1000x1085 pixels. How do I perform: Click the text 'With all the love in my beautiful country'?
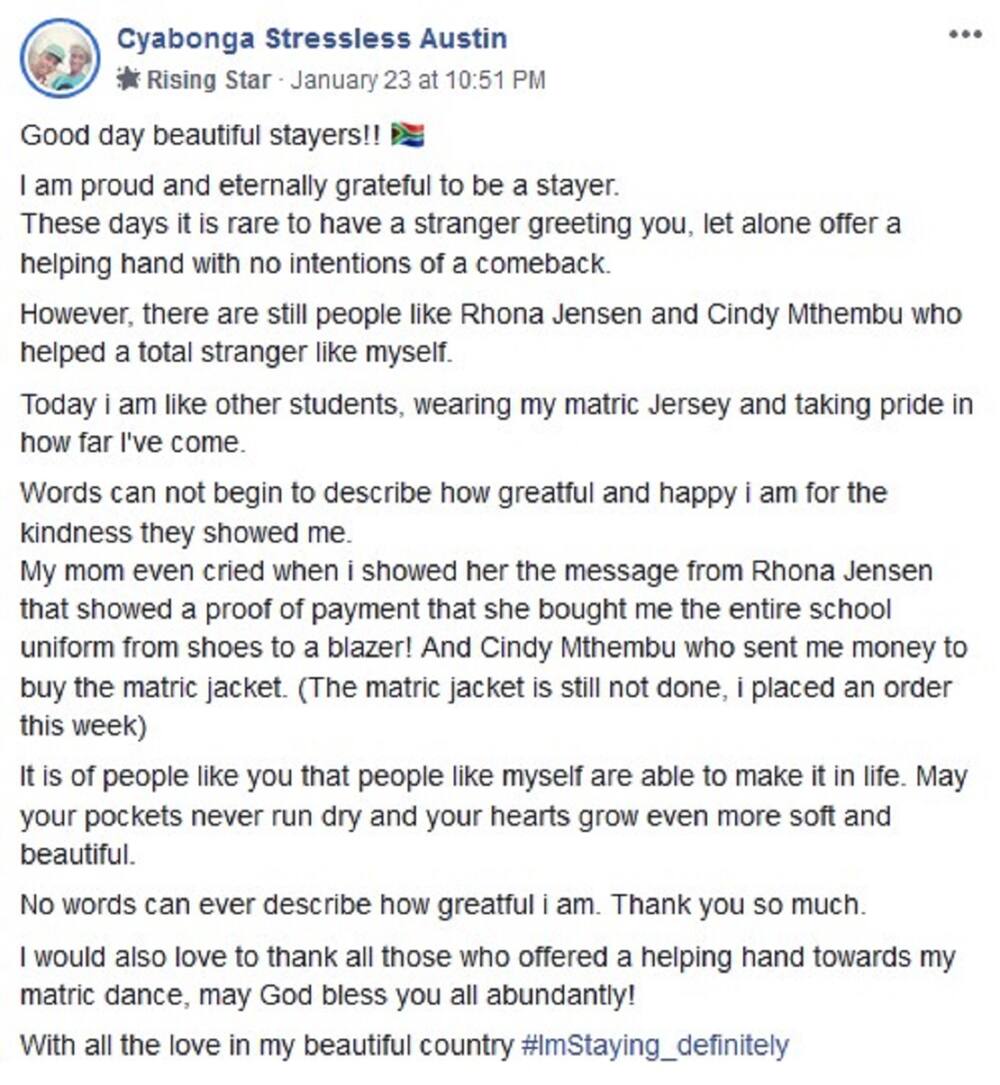267,1045
